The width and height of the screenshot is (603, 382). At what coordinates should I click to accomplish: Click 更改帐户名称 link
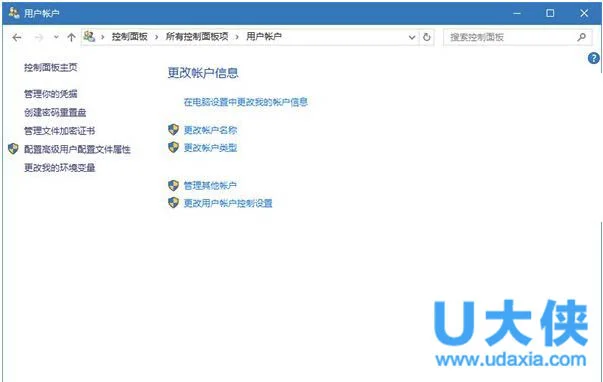tap(210, 130)
